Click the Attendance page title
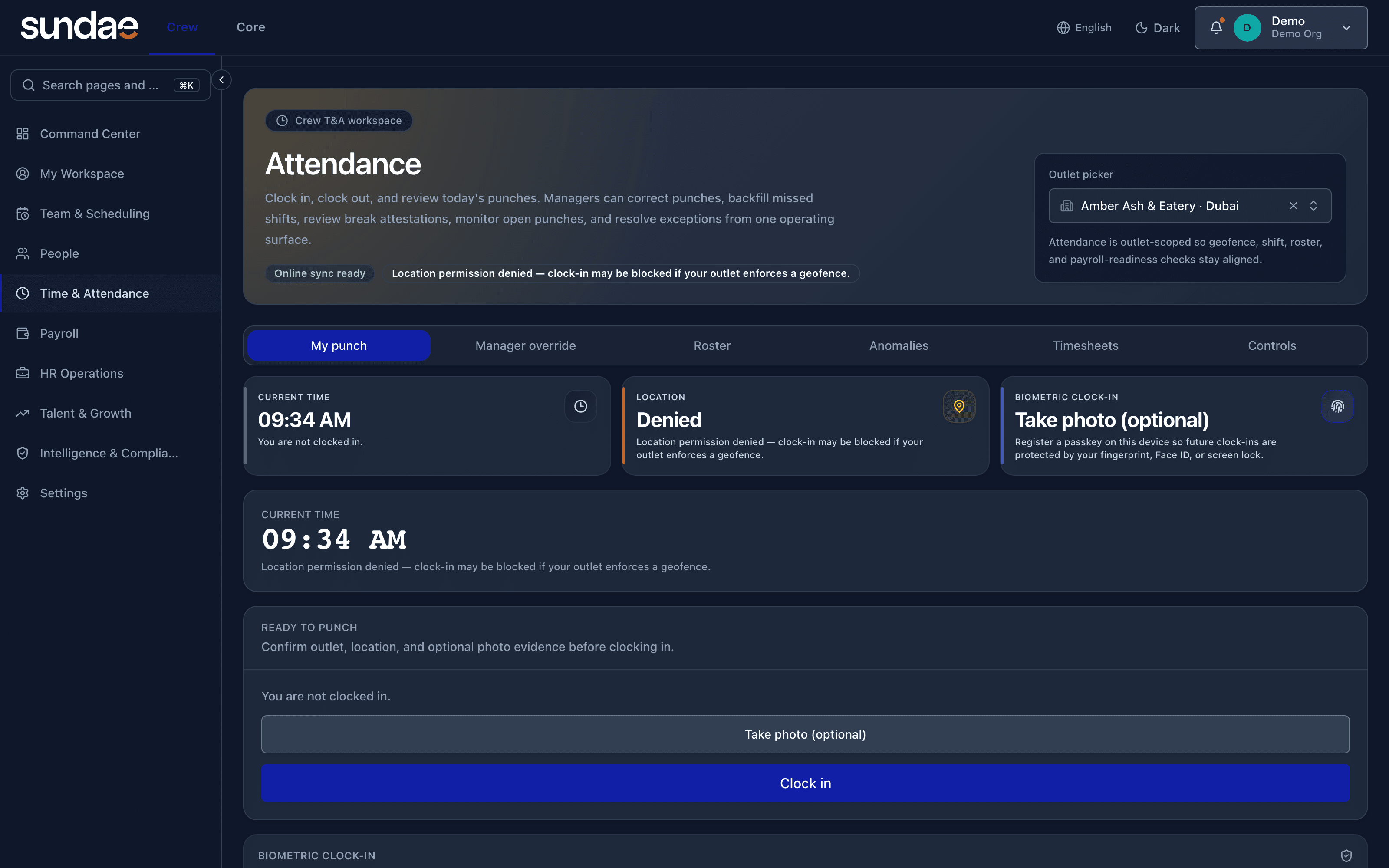This screenshot has width=1389, height=868. [342, 164]
